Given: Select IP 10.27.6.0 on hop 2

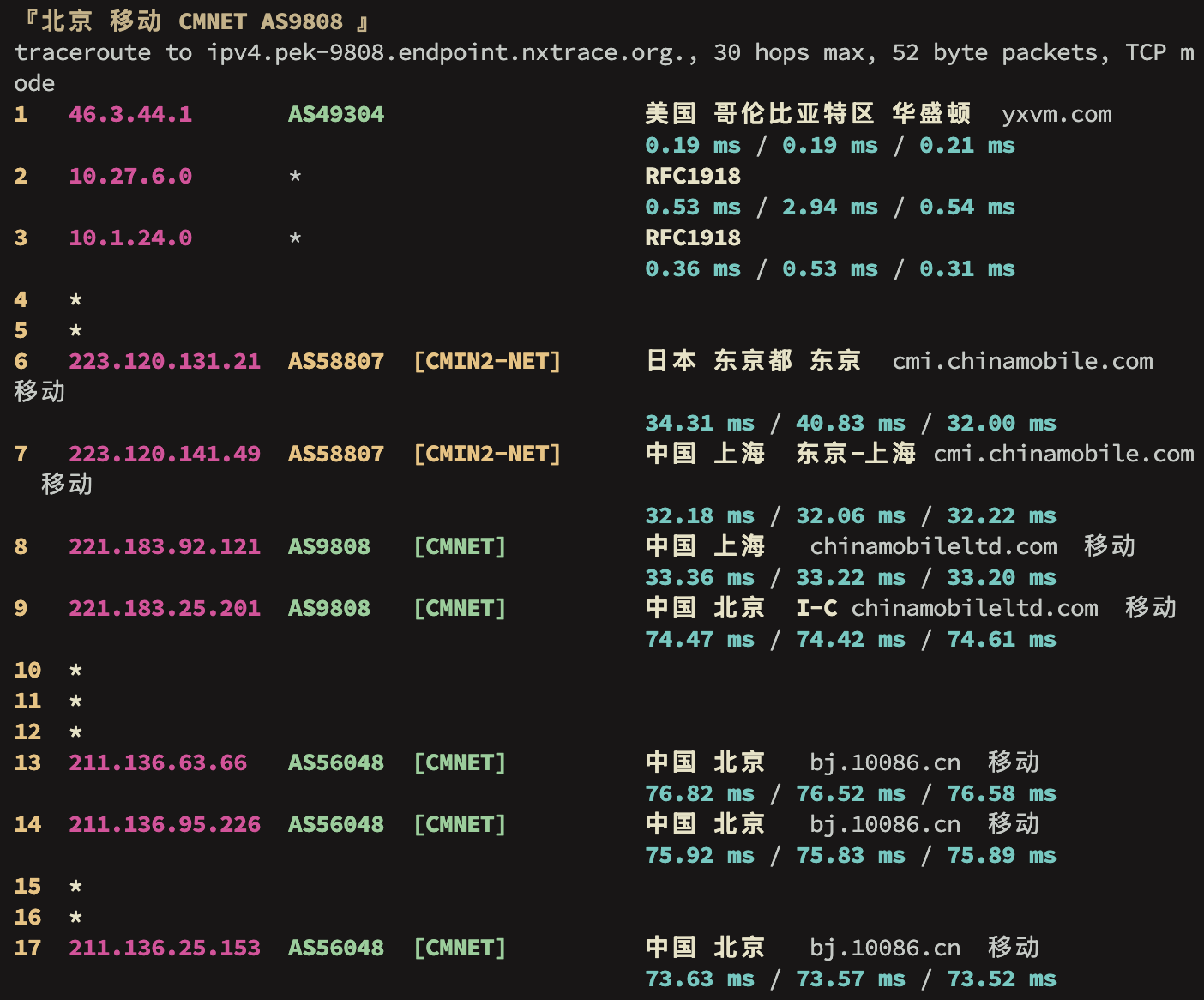Looking at the screenshot, I should [x=130, y=176].
